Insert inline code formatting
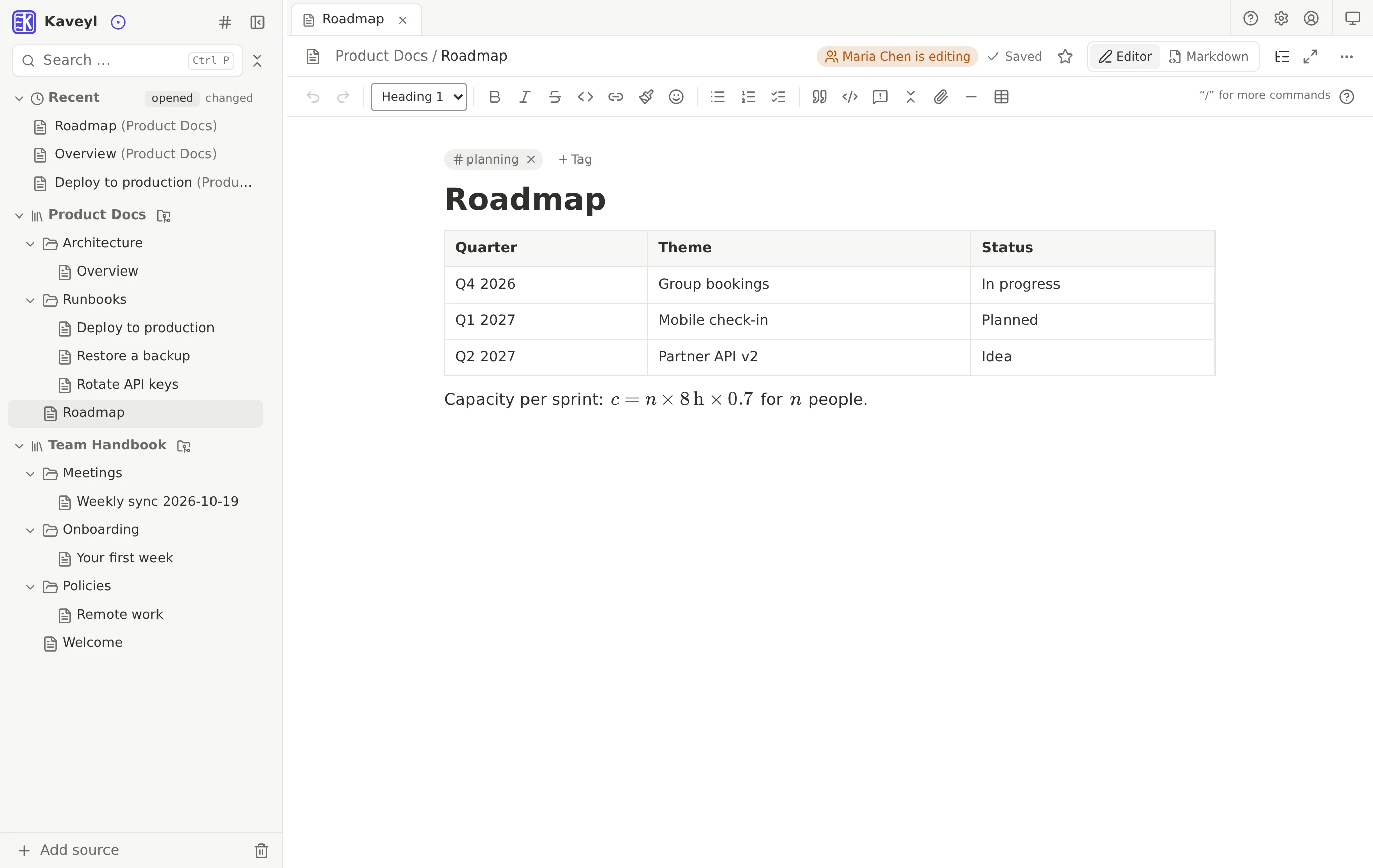 pyautogui.click(x=585, y=97)
